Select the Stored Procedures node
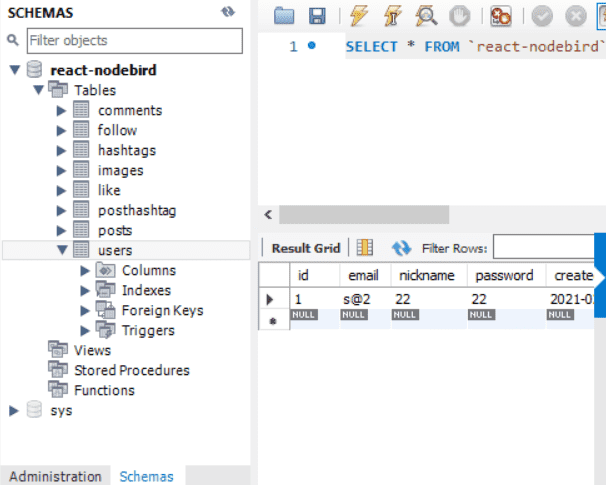Viewport: 606px width, 485px height. (x=132, y=371)
